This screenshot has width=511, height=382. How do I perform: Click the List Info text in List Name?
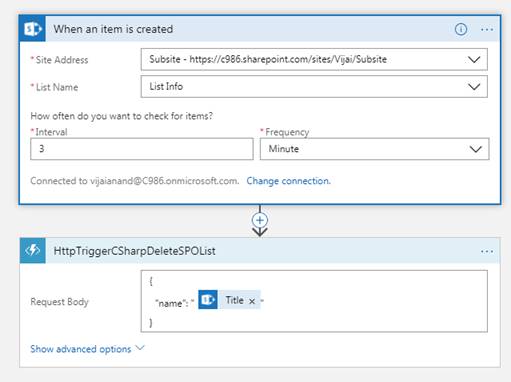(x=166, y=87)
